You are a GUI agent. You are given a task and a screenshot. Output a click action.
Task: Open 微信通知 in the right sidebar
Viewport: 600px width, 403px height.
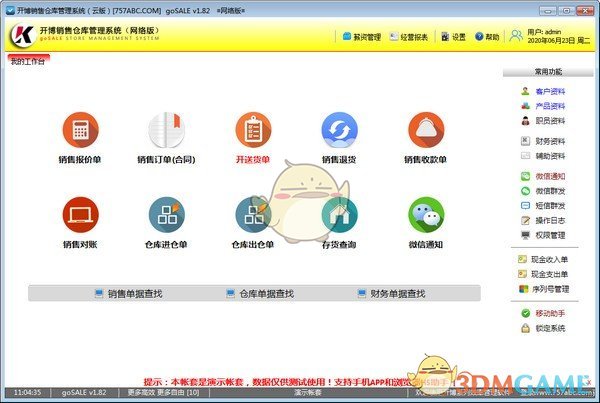(x=543, y=176)
